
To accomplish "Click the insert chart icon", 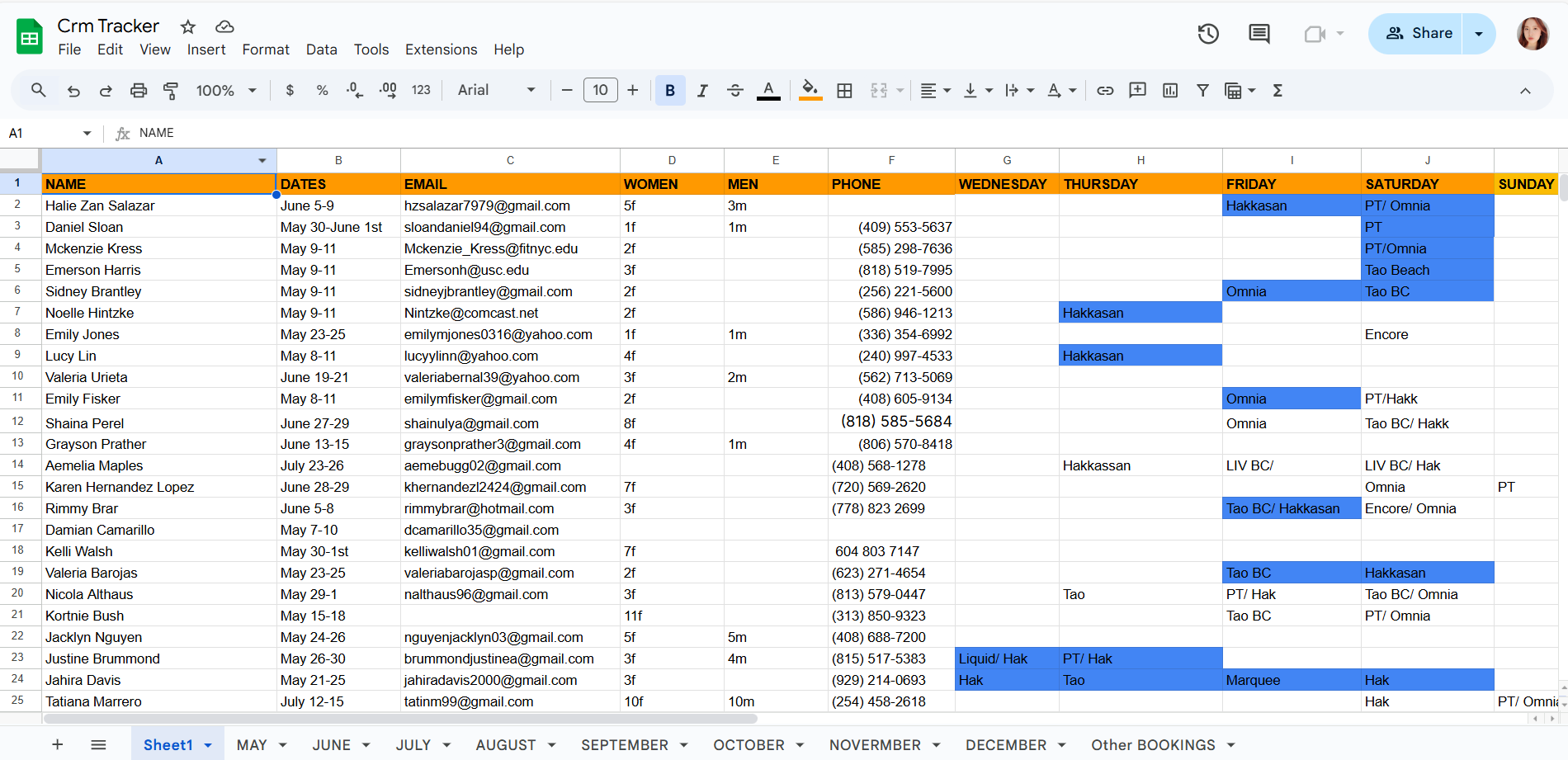I will click(x=1170, y=91).
